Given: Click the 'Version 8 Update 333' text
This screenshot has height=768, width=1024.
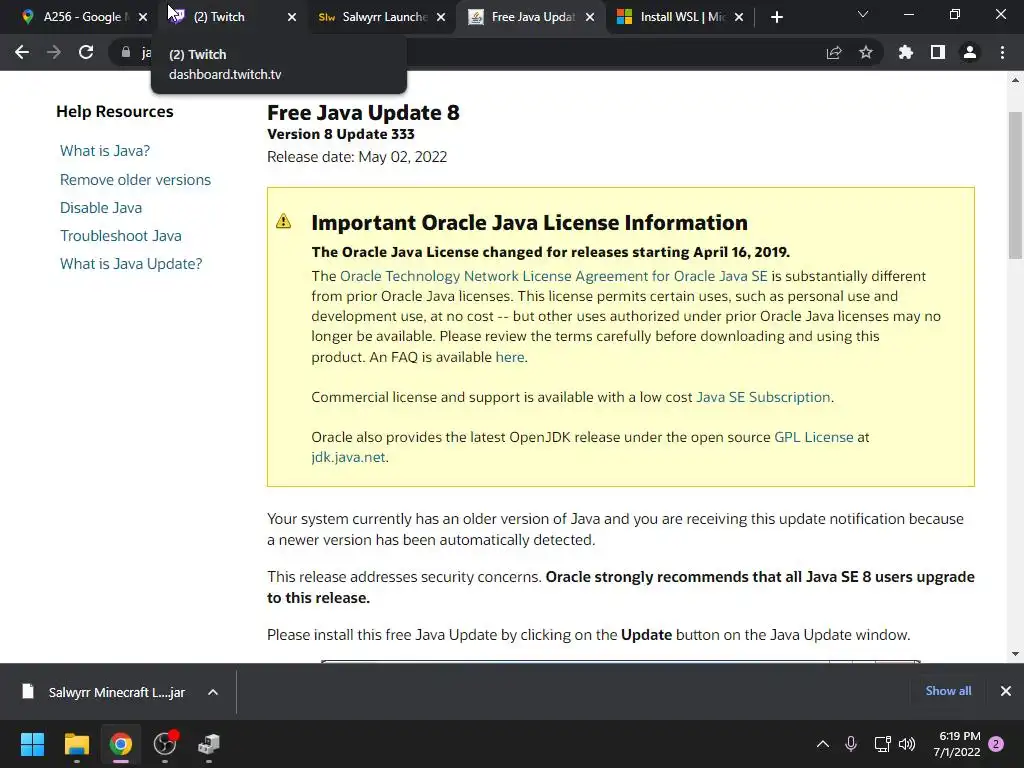Looking at the screenshot, I should click(x=341, y=134).
